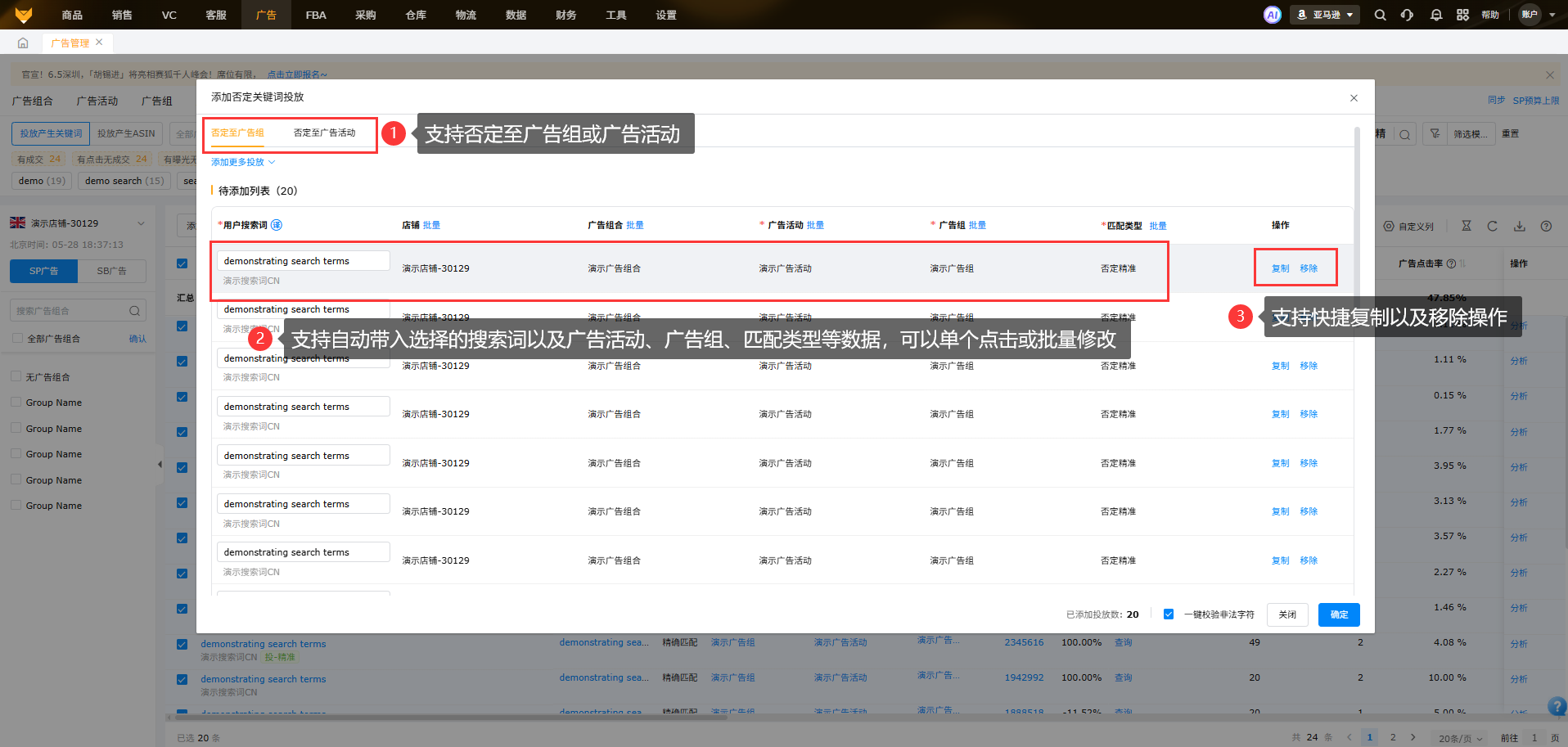Click 确定 to confirm
Screen dimensions: 1568x747
click(1339, 614)
